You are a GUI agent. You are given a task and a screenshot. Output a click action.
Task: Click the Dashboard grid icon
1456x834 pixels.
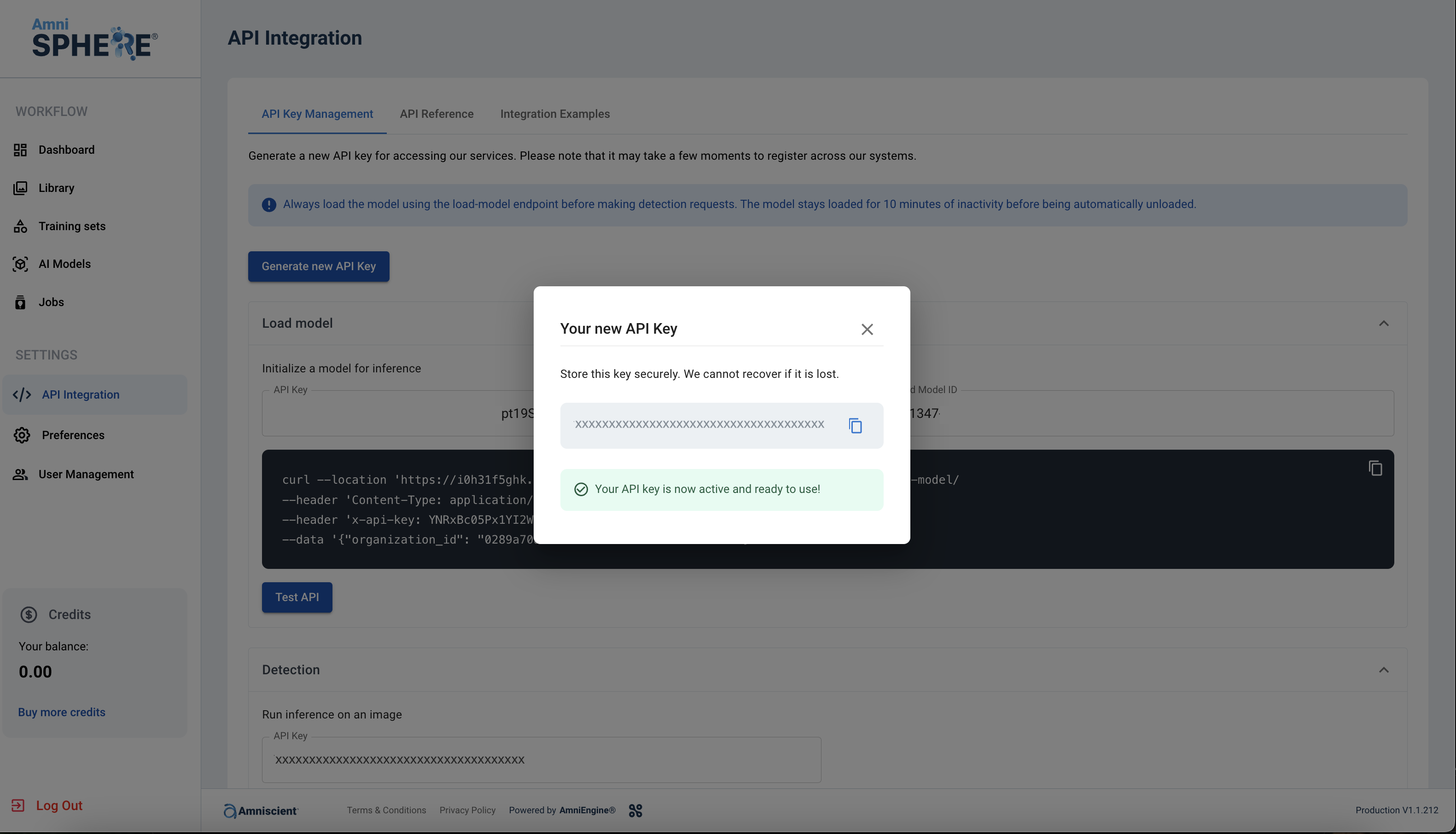coord(20,150)
